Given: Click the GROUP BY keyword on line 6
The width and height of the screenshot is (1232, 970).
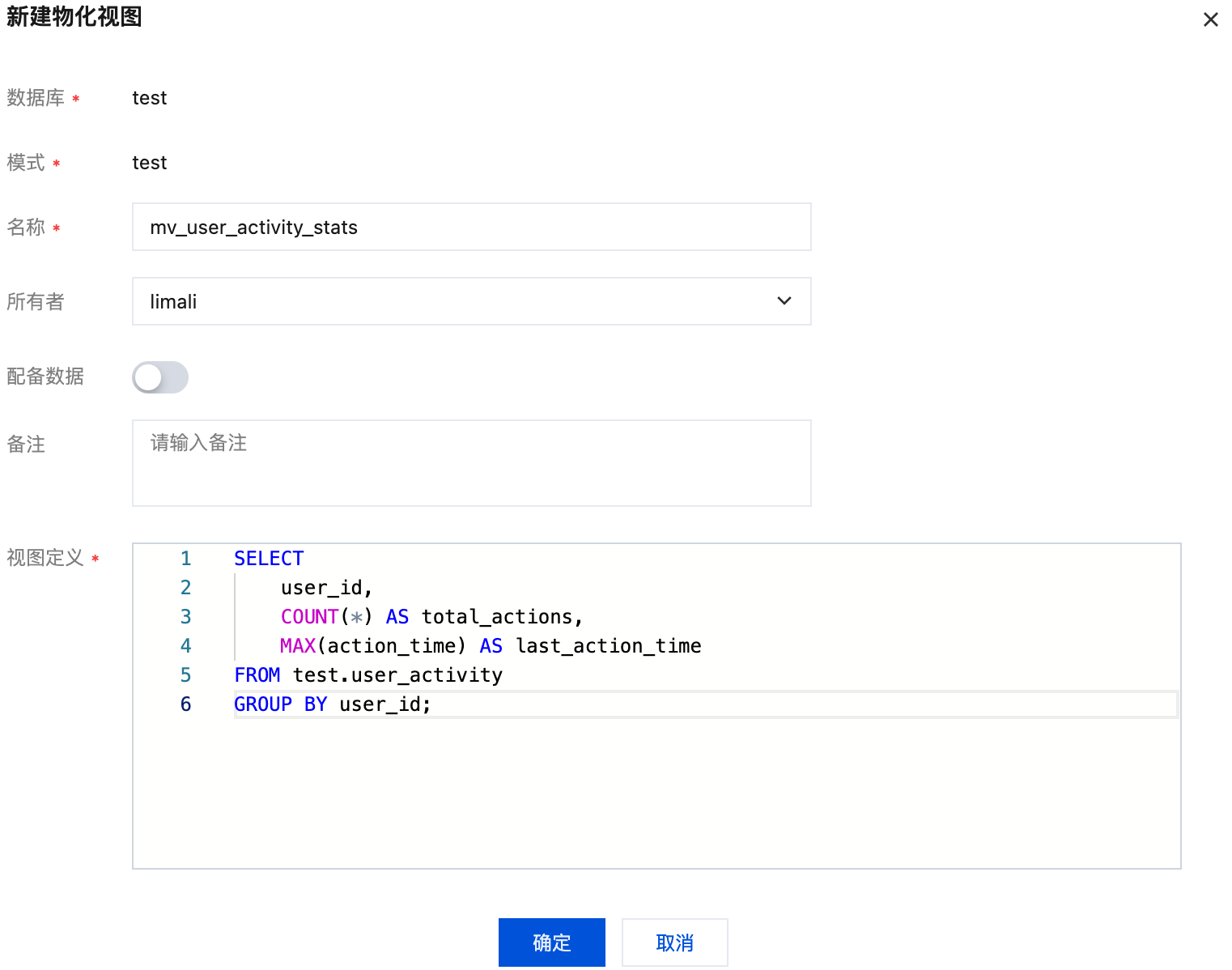Looking at the screenshot, I should [280, 704].
